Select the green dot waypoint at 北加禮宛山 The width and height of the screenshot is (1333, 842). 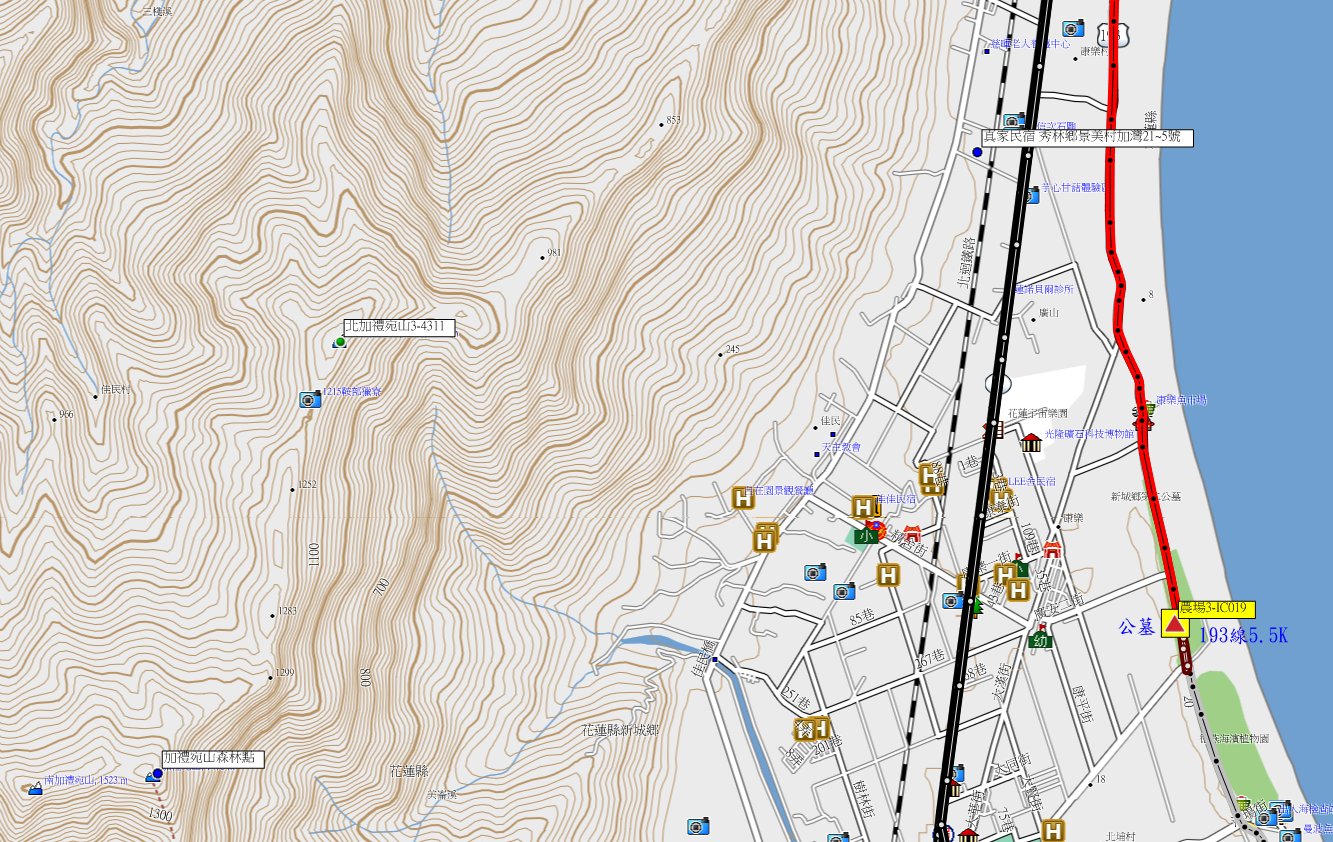point(340,342)
